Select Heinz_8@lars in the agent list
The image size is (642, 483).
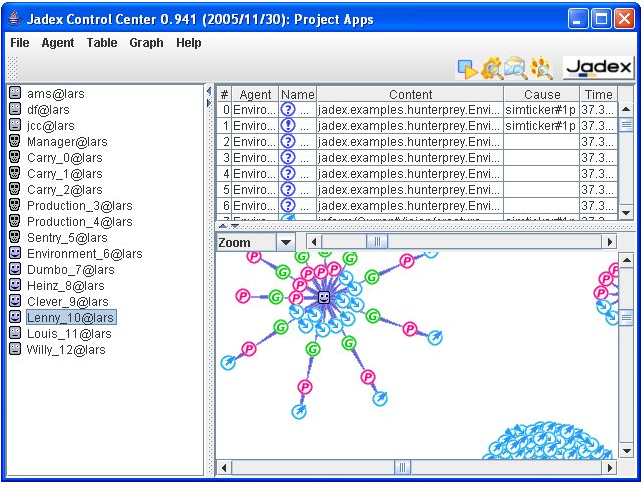[x=66, y=285]
